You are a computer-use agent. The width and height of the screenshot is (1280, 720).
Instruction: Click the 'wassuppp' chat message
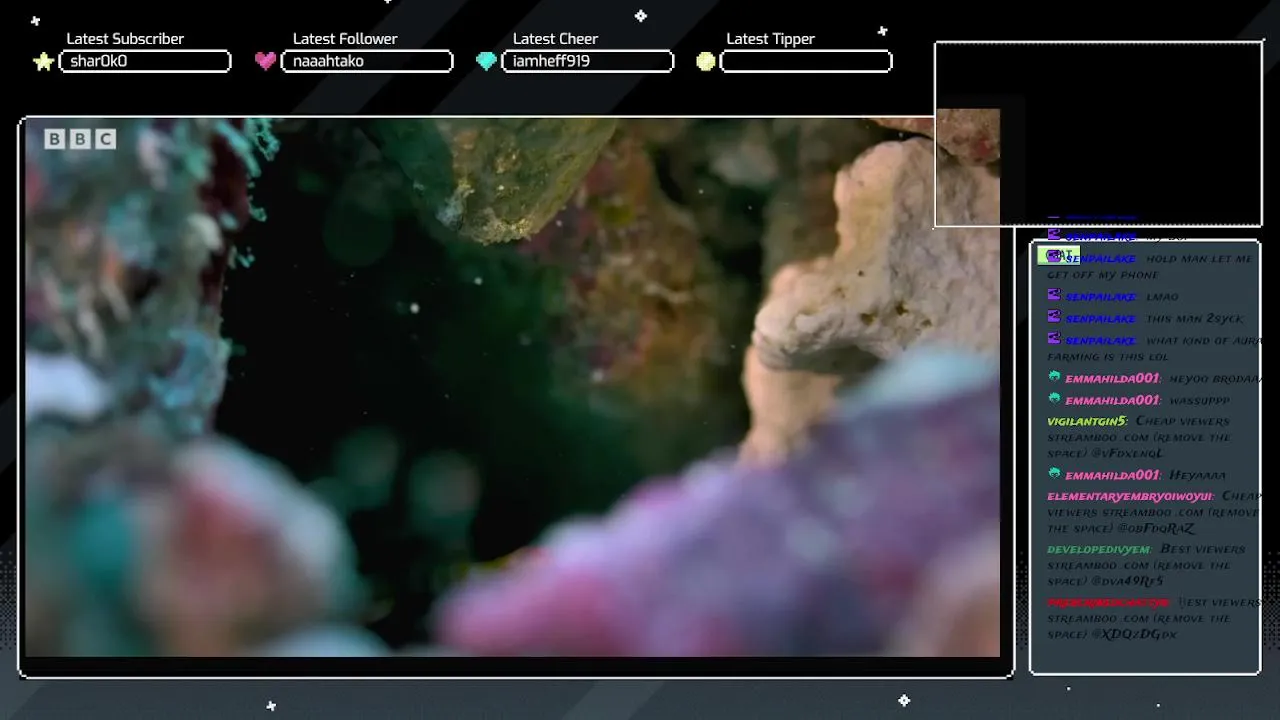1200,400
